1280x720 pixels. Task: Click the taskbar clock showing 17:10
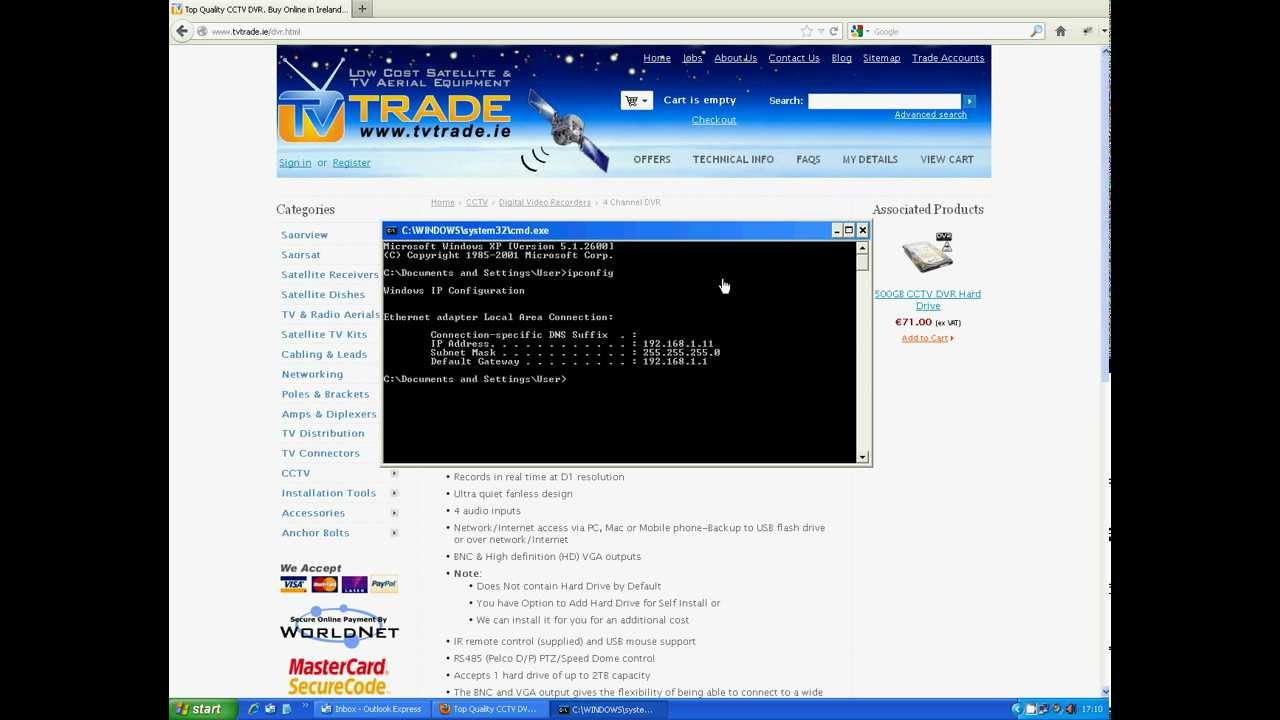point(1092,709)
